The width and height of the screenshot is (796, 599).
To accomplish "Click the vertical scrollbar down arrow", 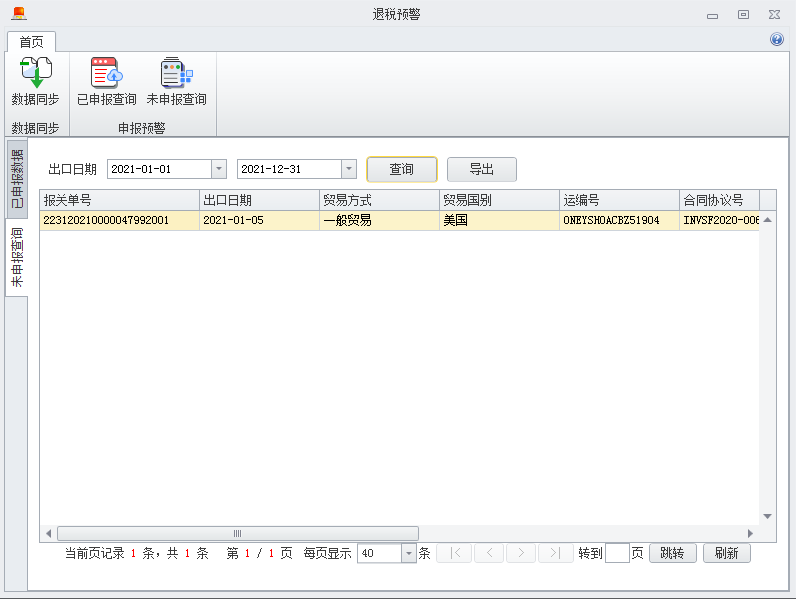I will click(768, 516).
